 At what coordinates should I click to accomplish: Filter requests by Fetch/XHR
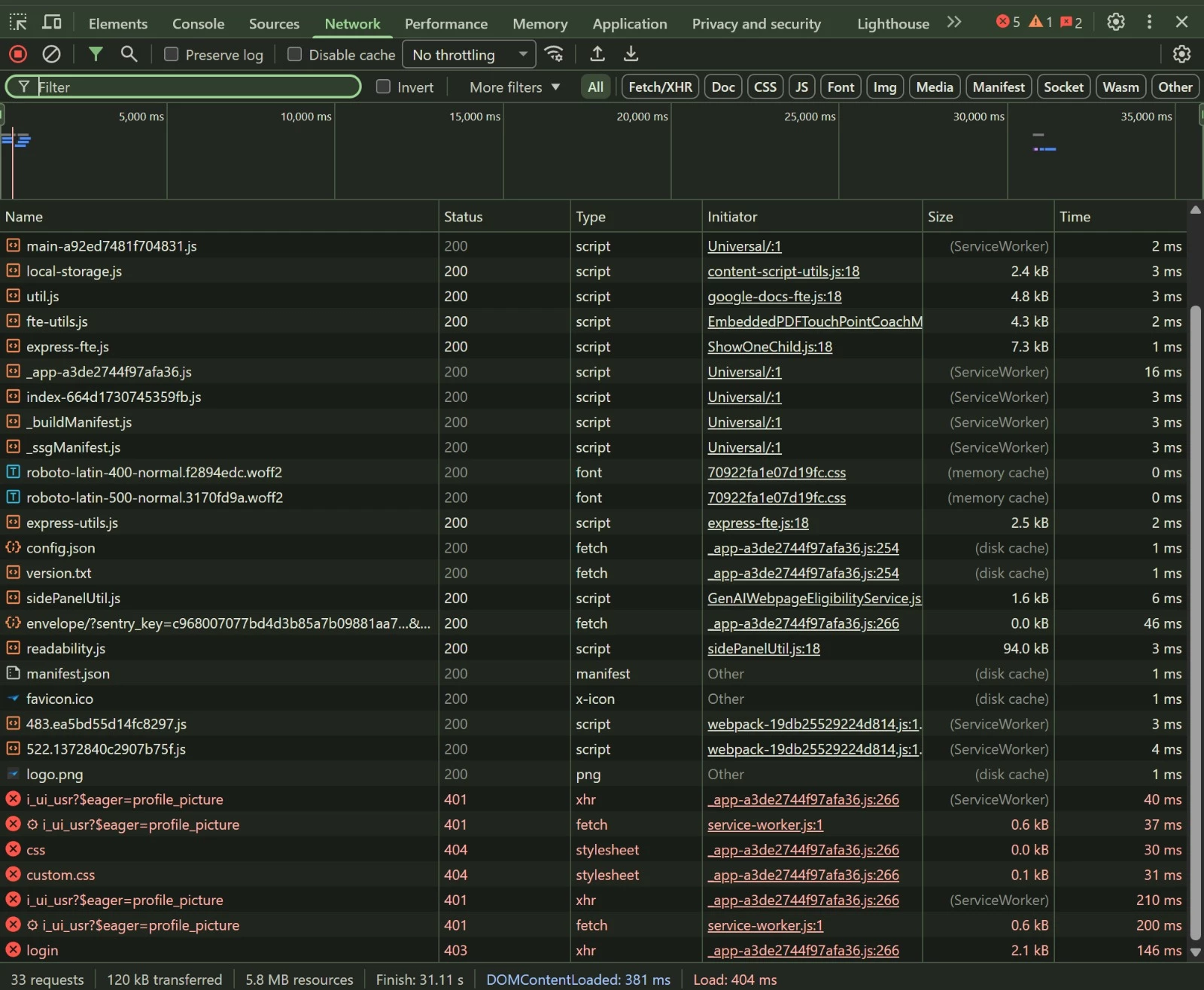(x=660, y=87)
